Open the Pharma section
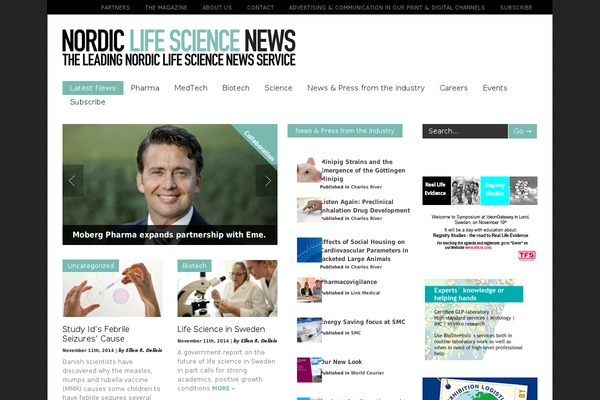Viewport: 600px width, 400px height. point(145,88)
